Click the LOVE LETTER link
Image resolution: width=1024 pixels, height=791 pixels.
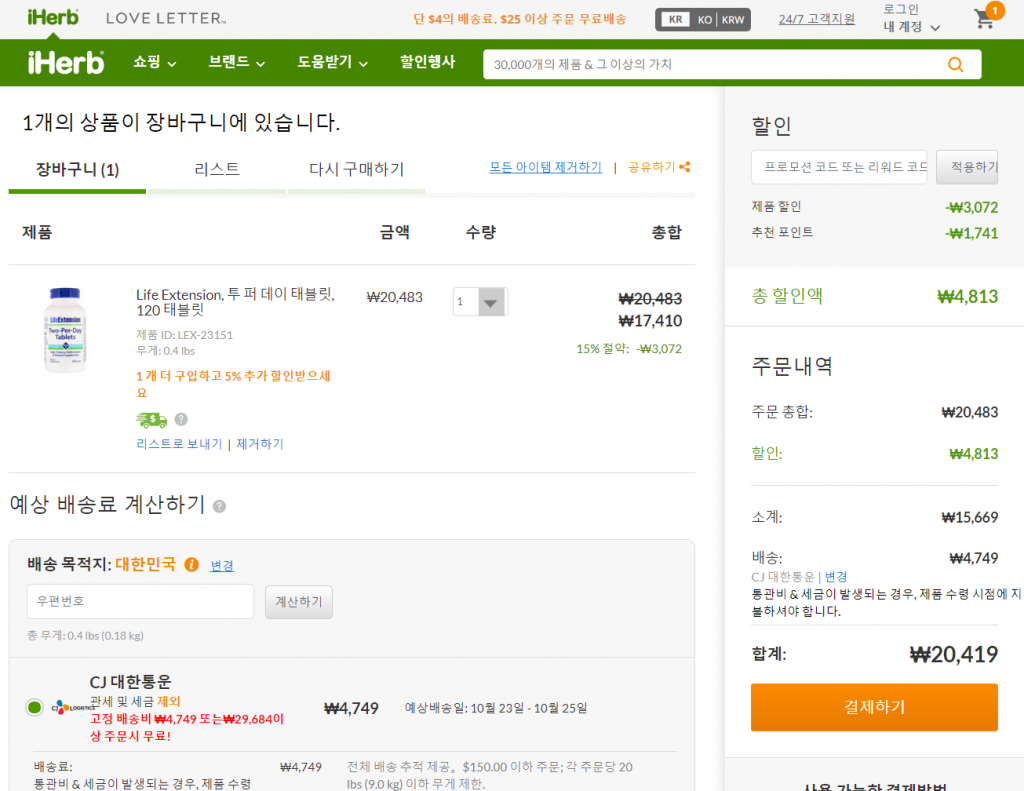tap(166, 18)
